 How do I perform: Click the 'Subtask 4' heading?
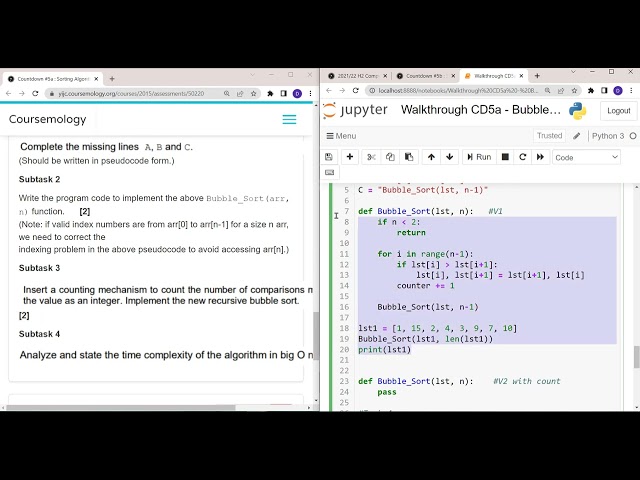(39, 334)
